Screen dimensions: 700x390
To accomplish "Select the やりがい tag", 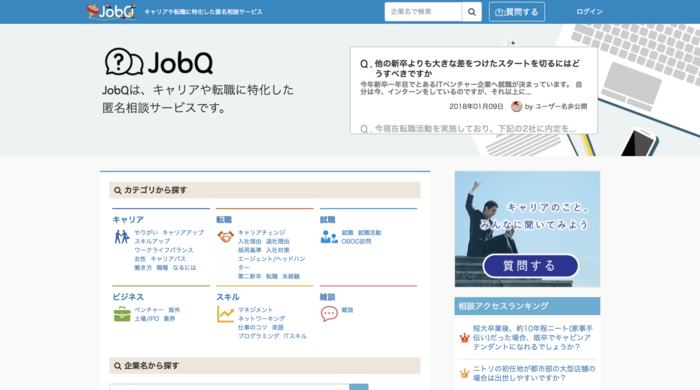I will point(146,232).
